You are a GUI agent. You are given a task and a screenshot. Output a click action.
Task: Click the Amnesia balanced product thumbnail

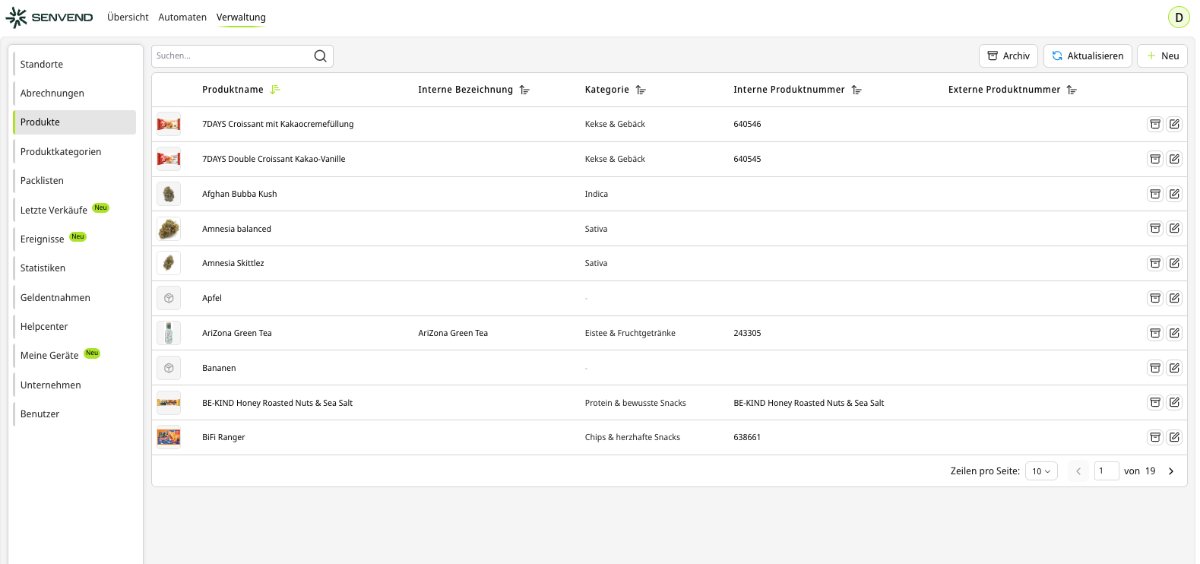click(x=168, y=228)
